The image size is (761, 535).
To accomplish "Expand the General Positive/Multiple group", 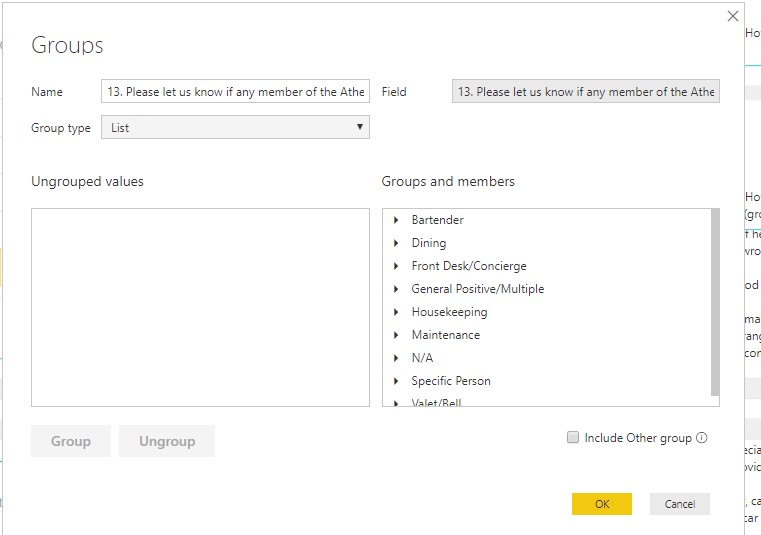I will pos(396,289).
